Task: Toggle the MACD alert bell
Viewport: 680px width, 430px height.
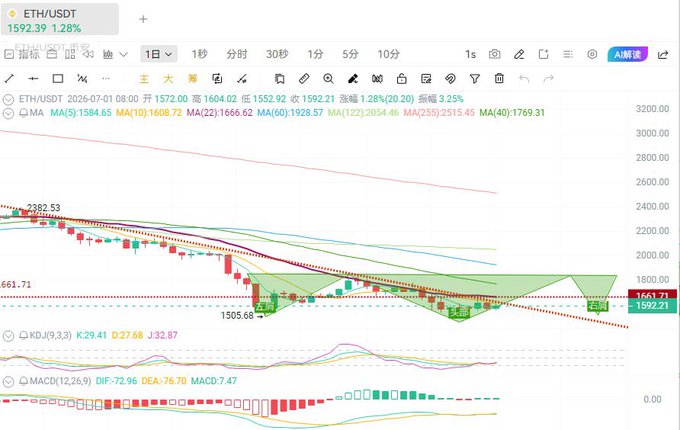Action: click(23, 381)
